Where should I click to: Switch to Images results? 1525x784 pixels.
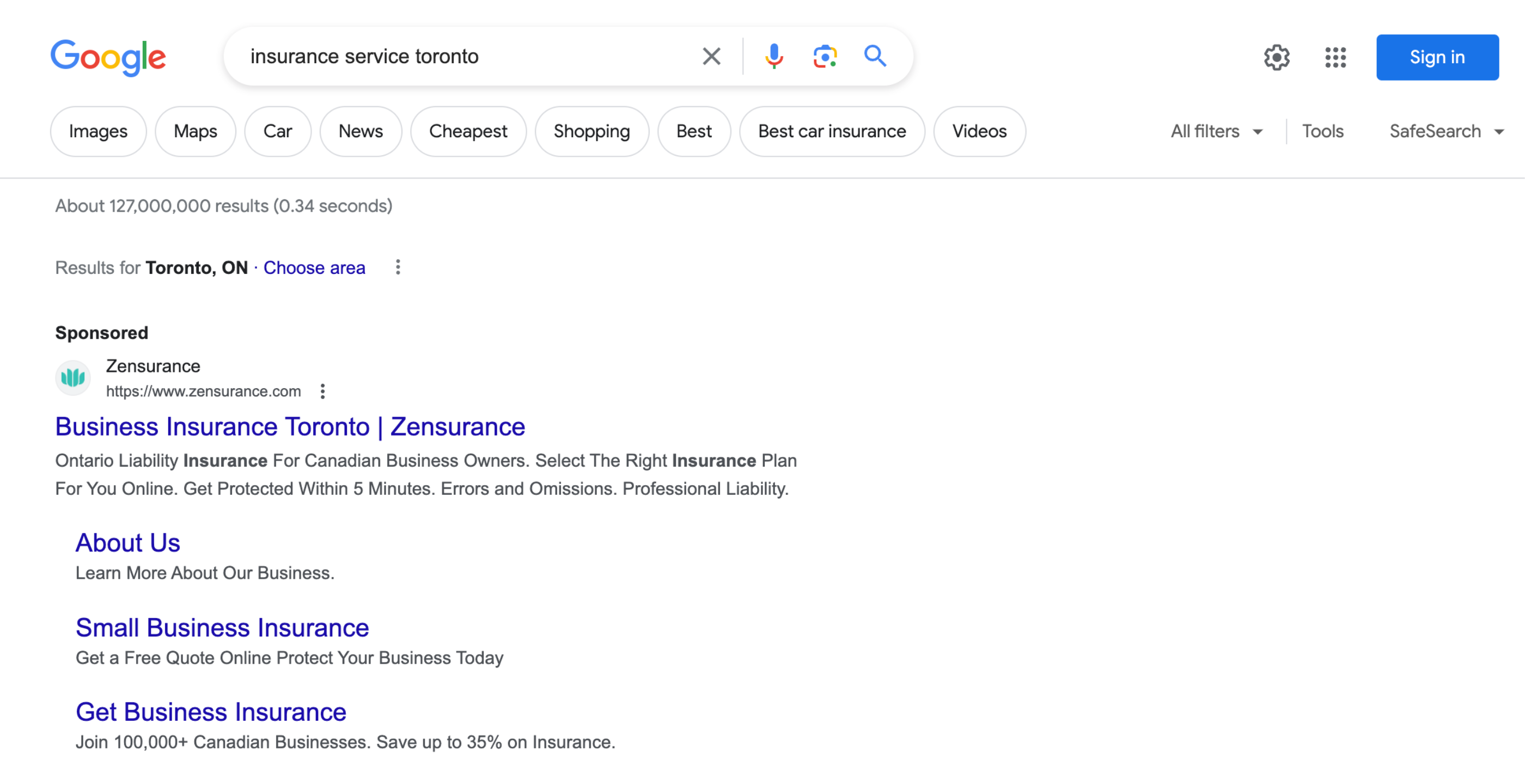pos(98,131)
